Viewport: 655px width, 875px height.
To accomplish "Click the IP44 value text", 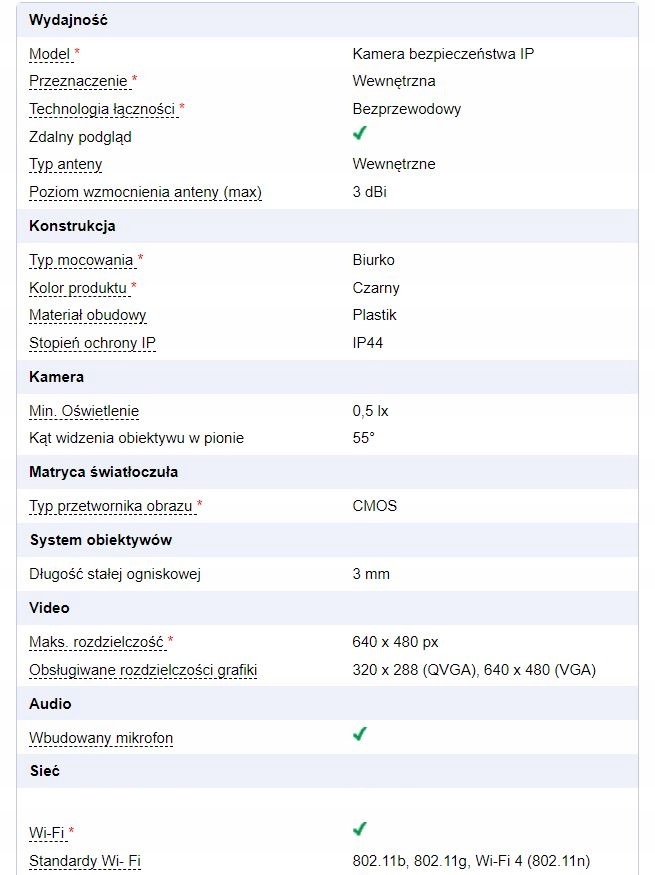I will pyautogui.click(x=368, y=343).
